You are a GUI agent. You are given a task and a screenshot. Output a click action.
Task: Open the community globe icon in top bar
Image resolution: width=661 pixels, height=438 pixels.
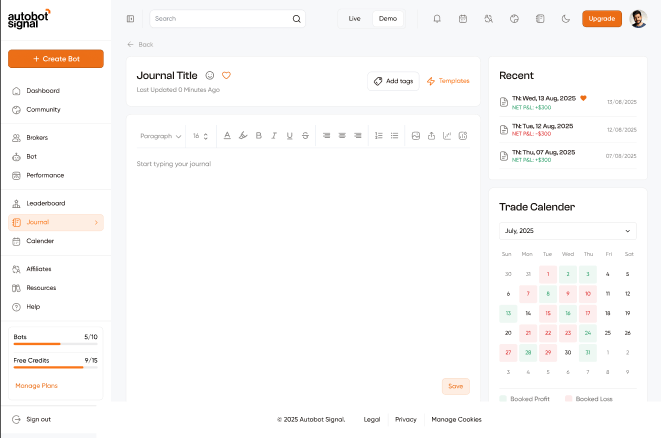click(514, 19)
